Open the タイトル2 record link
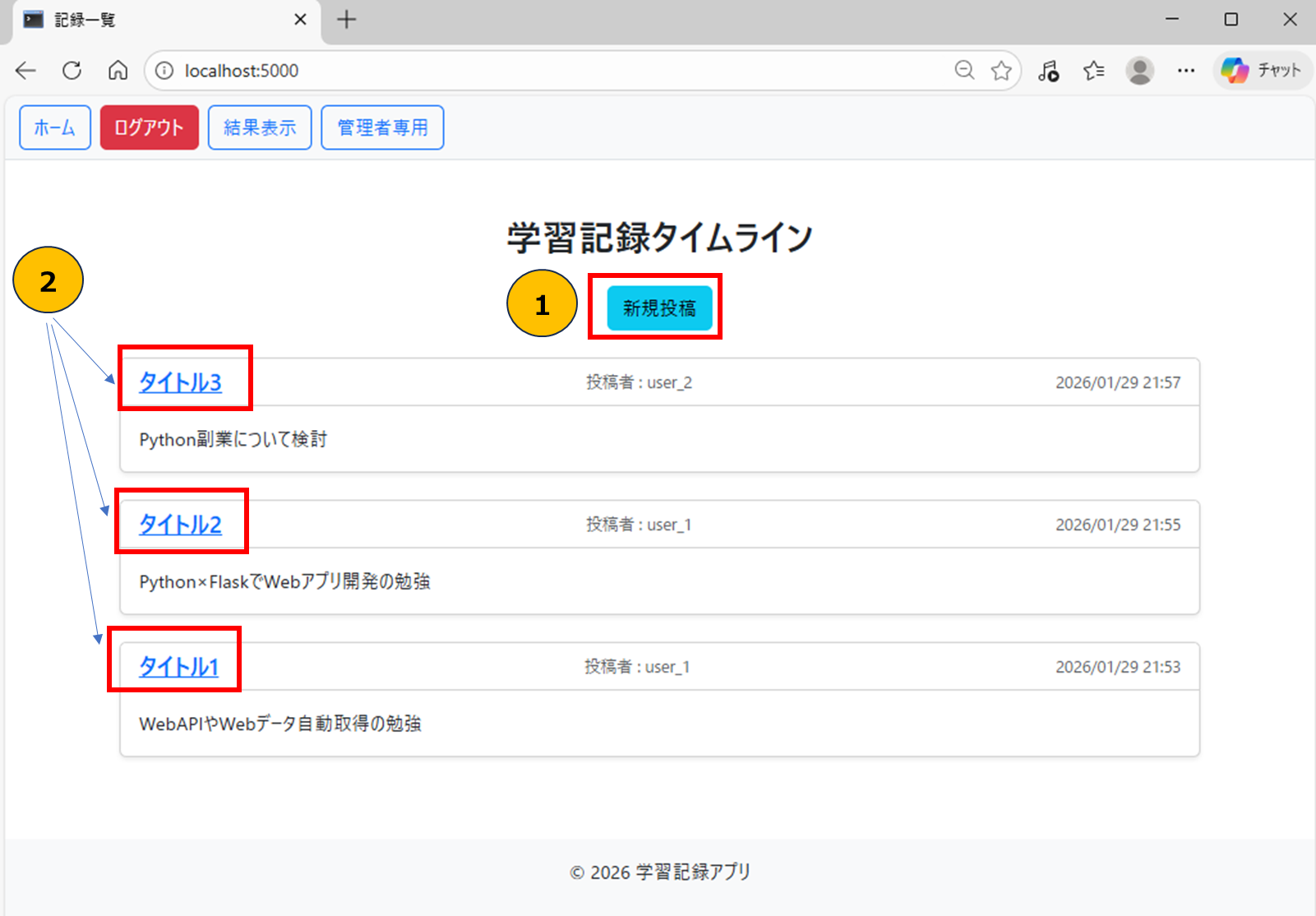This screenshot has height=916, width=1316. [x=180, y=525]
